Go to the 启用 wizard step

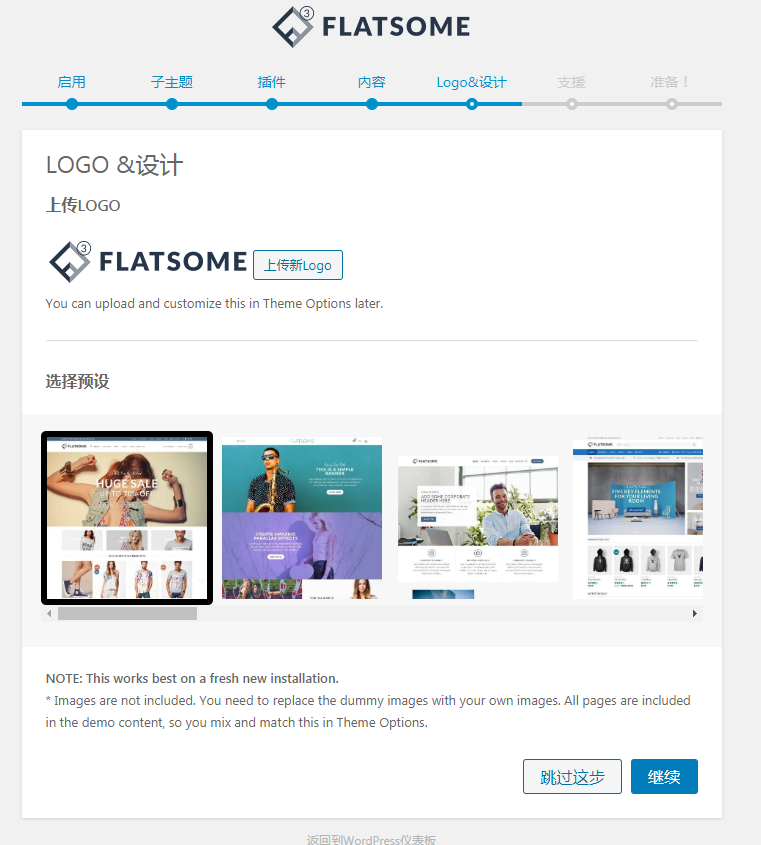[x=72, y=82]
